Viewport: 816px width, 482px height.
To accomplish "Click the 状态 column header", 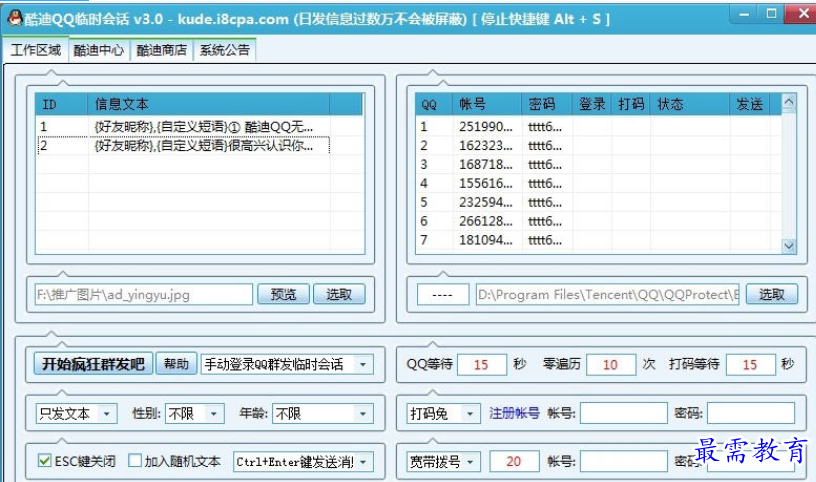I will [690, 104].
